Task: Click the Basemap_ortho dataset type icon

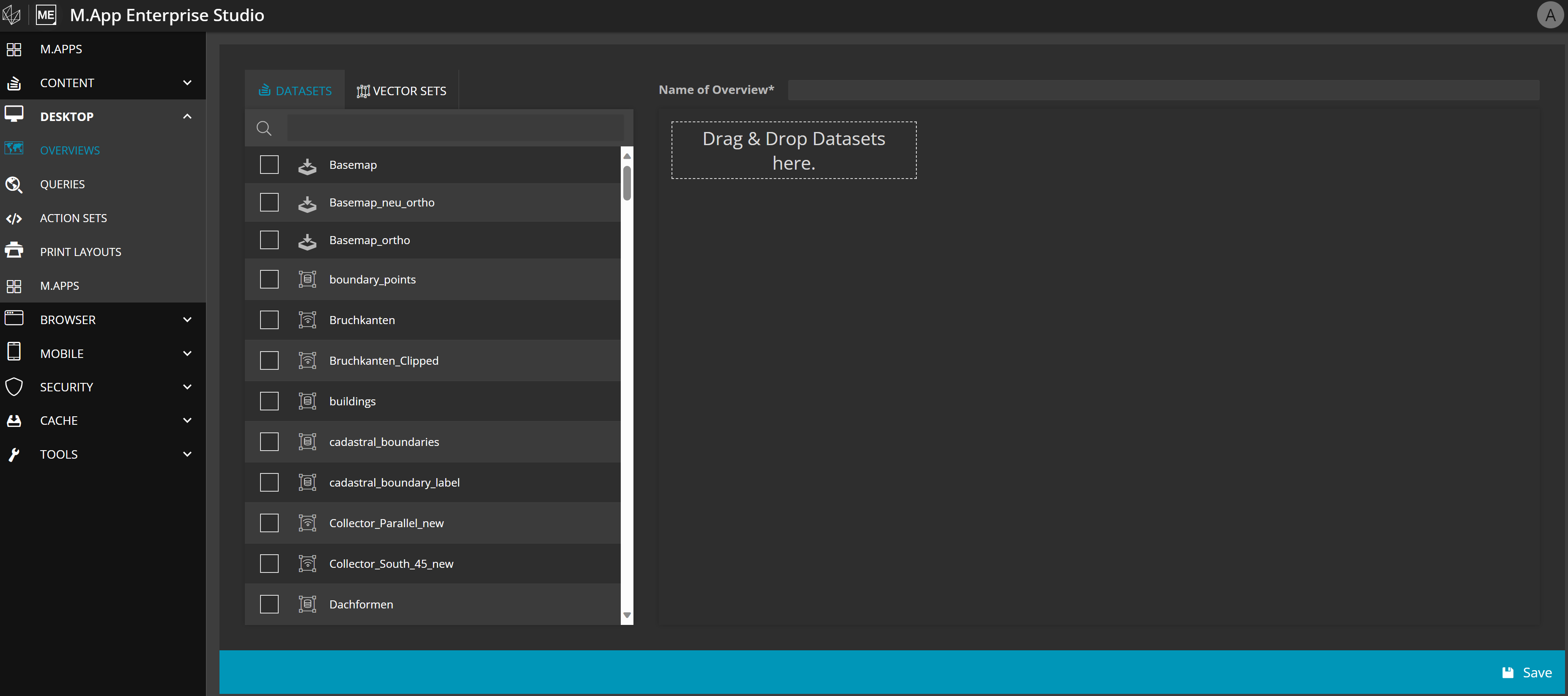Action: coord(307,241)
